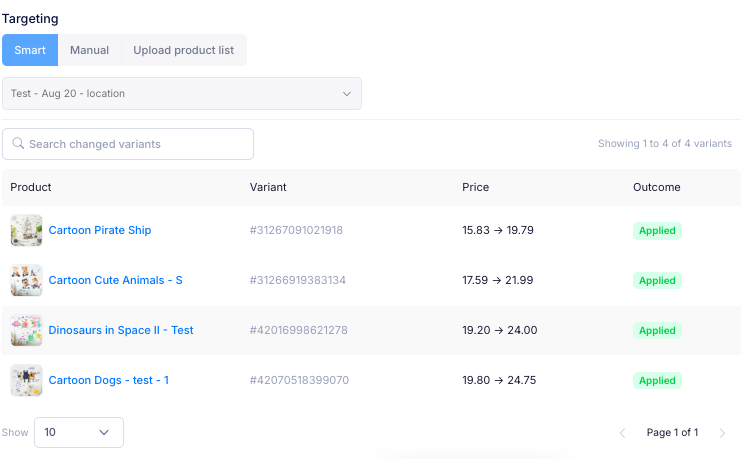Click price change 15.83 → 19.79
Viewport: 747px width, 459px height.
[x=498, y=230]
